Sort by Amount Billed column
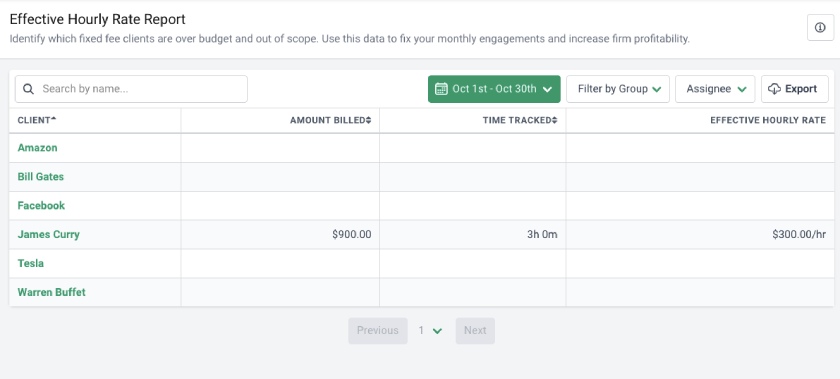This screenshot has width=840, height=379. tap(331, 120)
